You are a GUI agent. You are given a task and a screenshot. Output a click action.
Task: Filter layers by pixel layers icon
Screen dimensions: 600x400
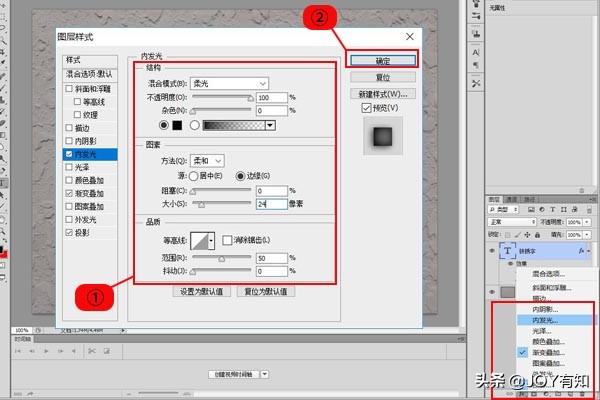(531, 209)
